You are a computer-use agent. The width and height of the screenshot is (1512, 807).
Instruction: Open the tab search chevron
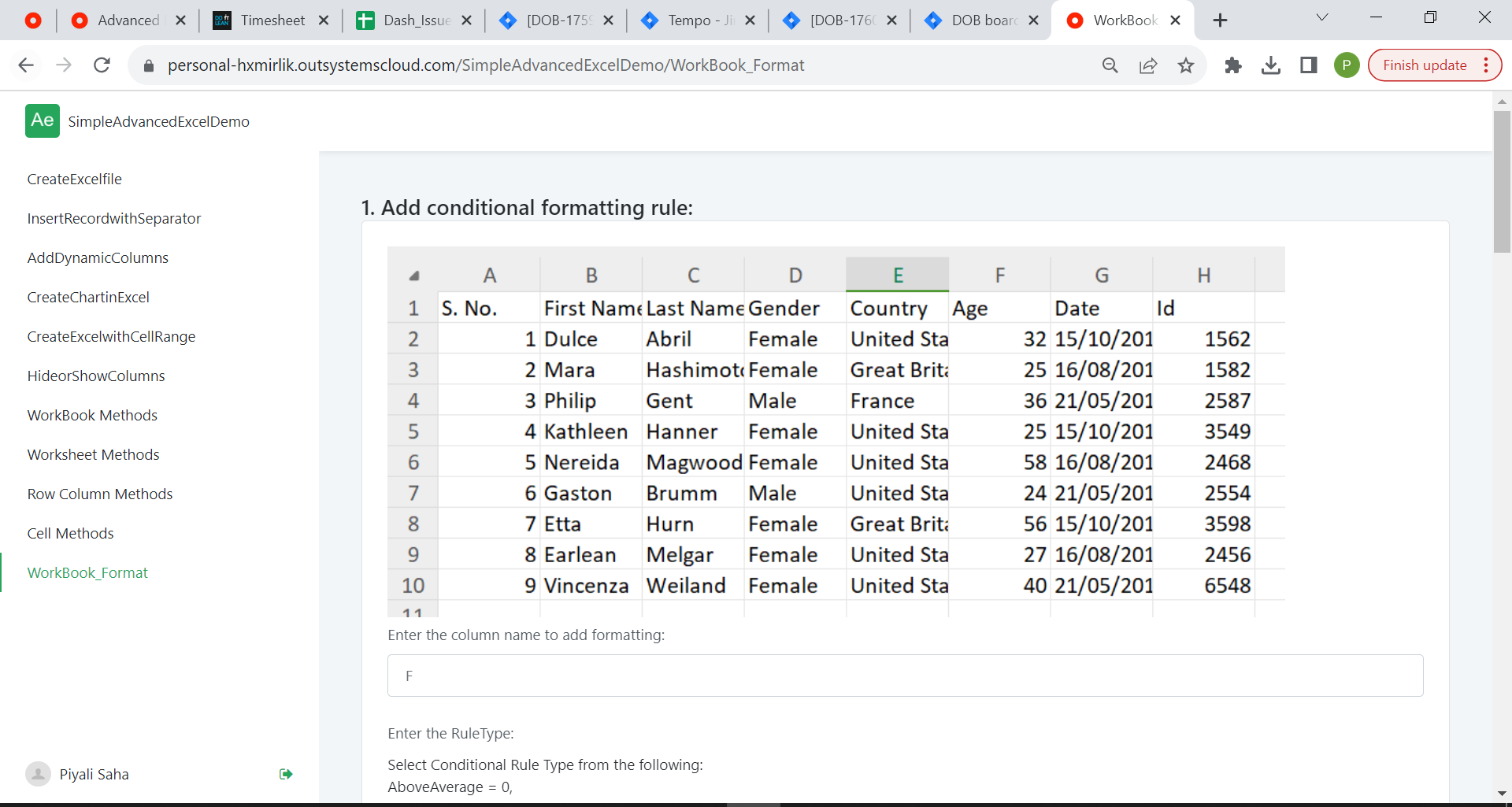pos(1322,17)
